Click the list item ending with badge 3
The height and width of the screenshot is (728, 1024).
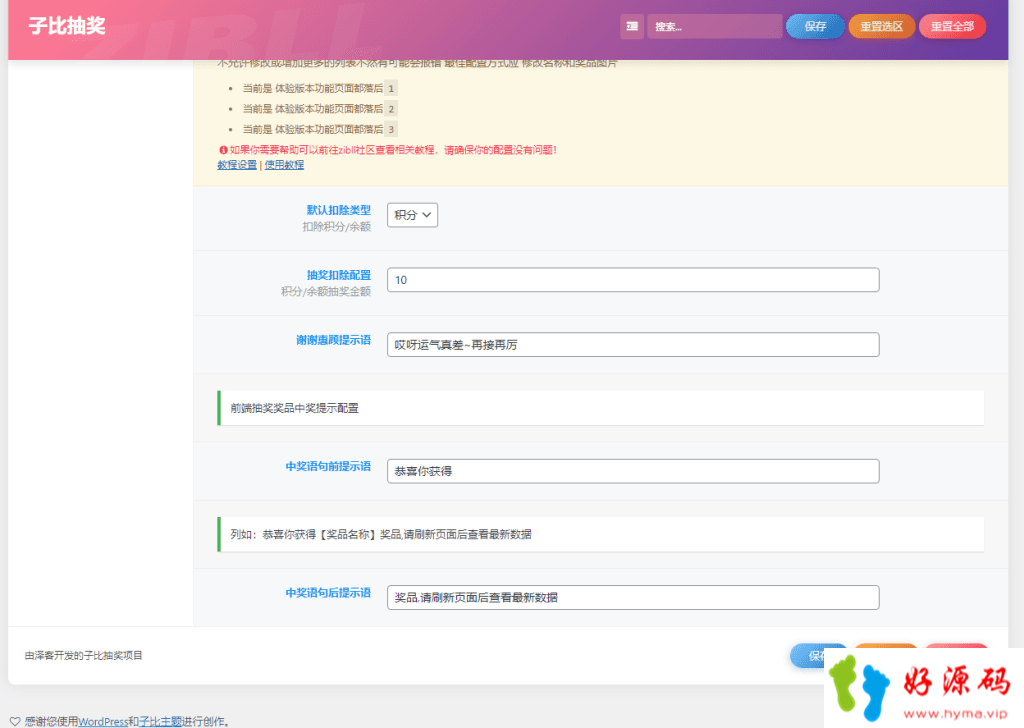coord(319,129)
